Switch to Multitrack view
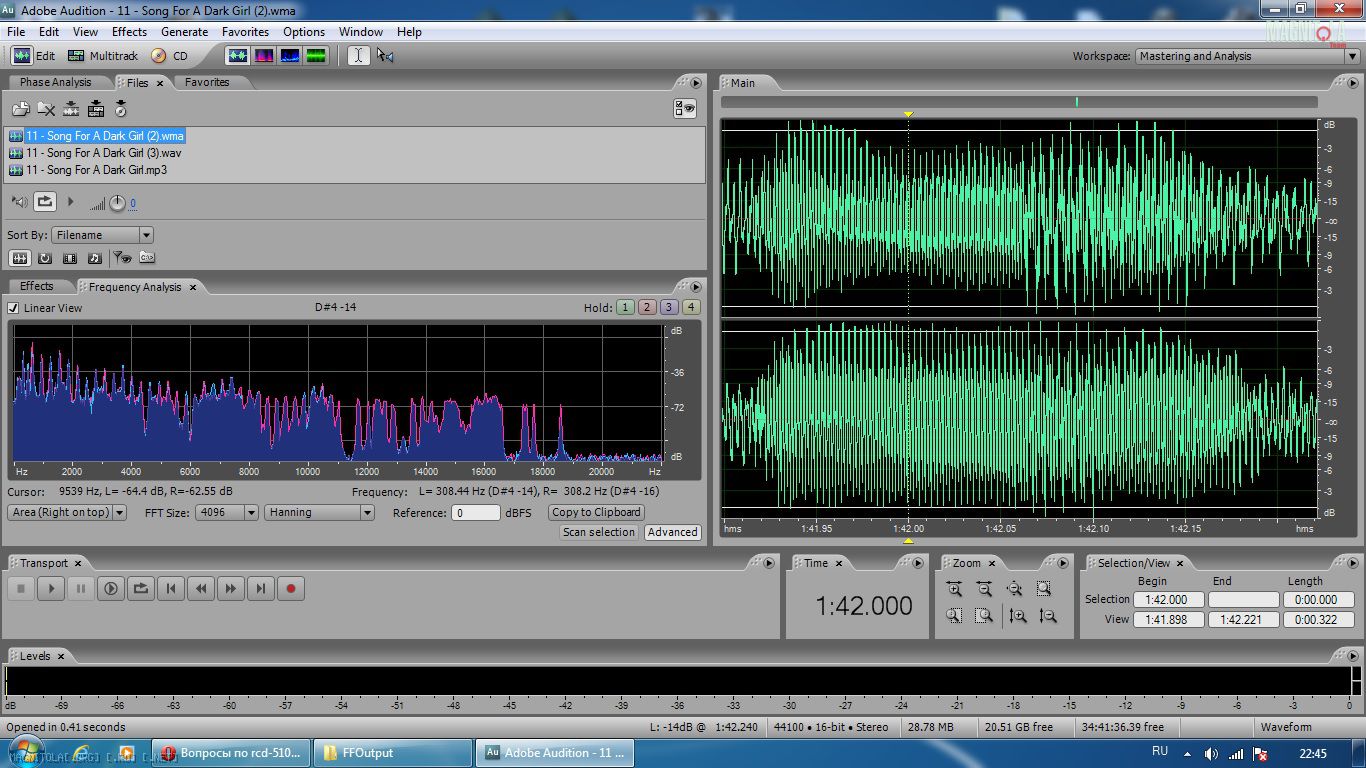Viewport: 1366px width, 768px height. pos(102,56)
